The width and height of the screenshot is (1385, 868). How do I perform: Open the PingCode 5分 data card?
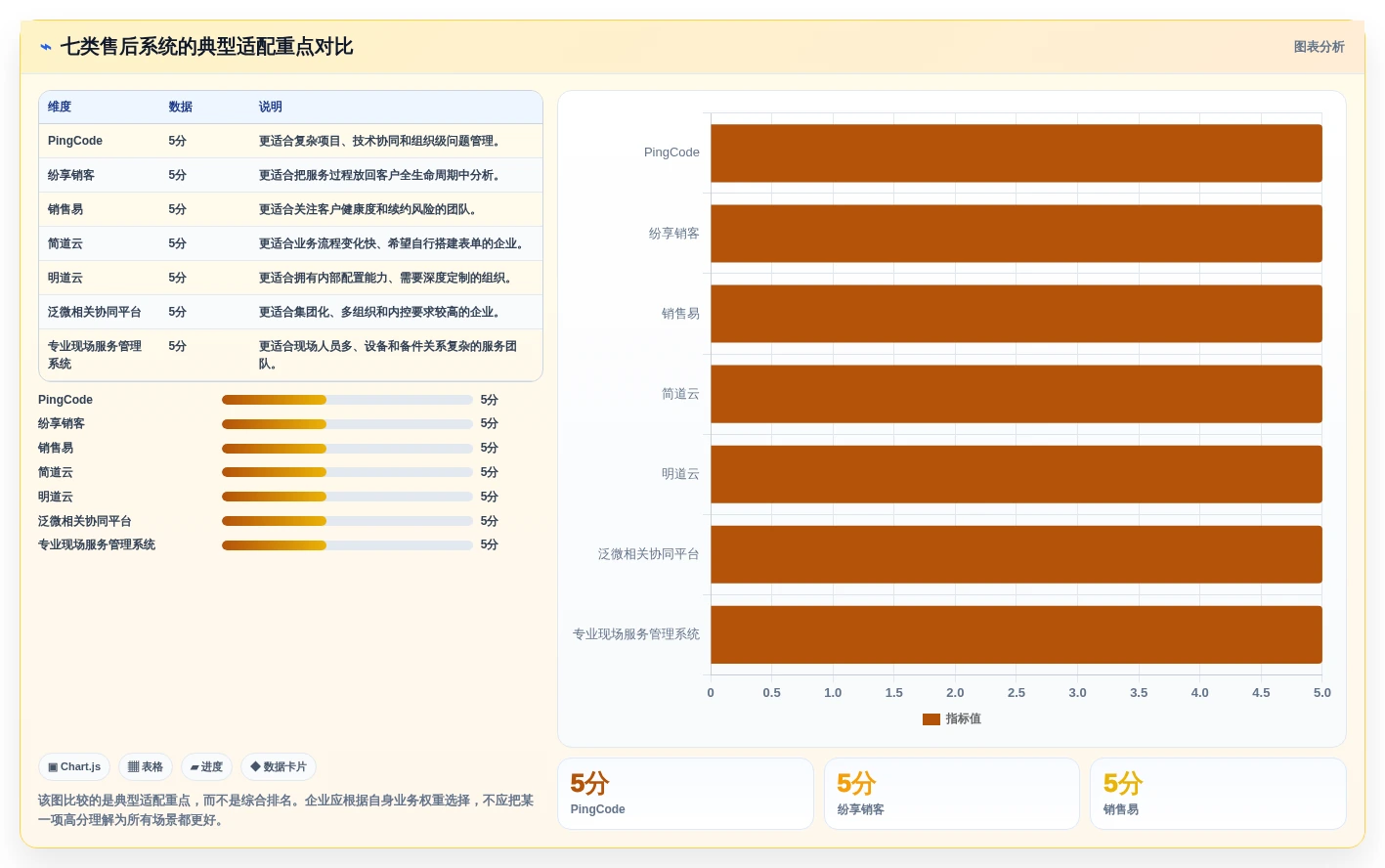(x=685, y=794)
